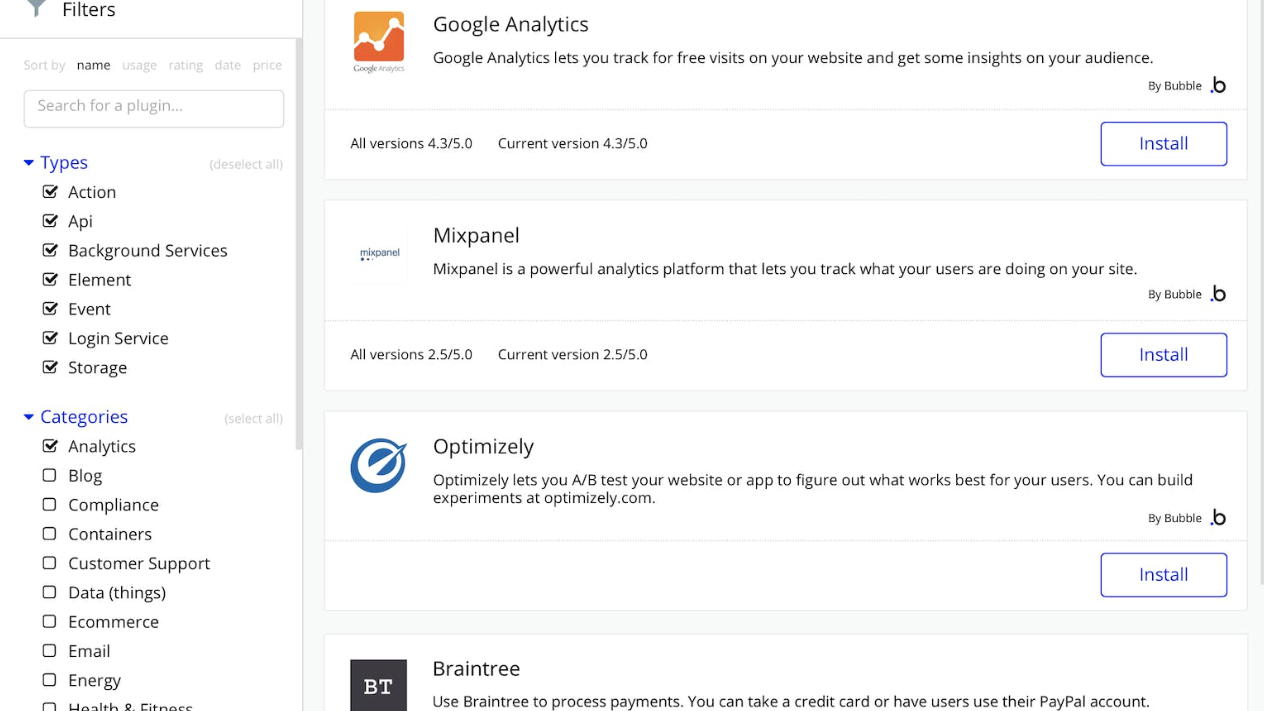This screenshot has width=1264, height=711.
Task: Click Bubble logo on Optimizely card
Action: pos(1218,518)
